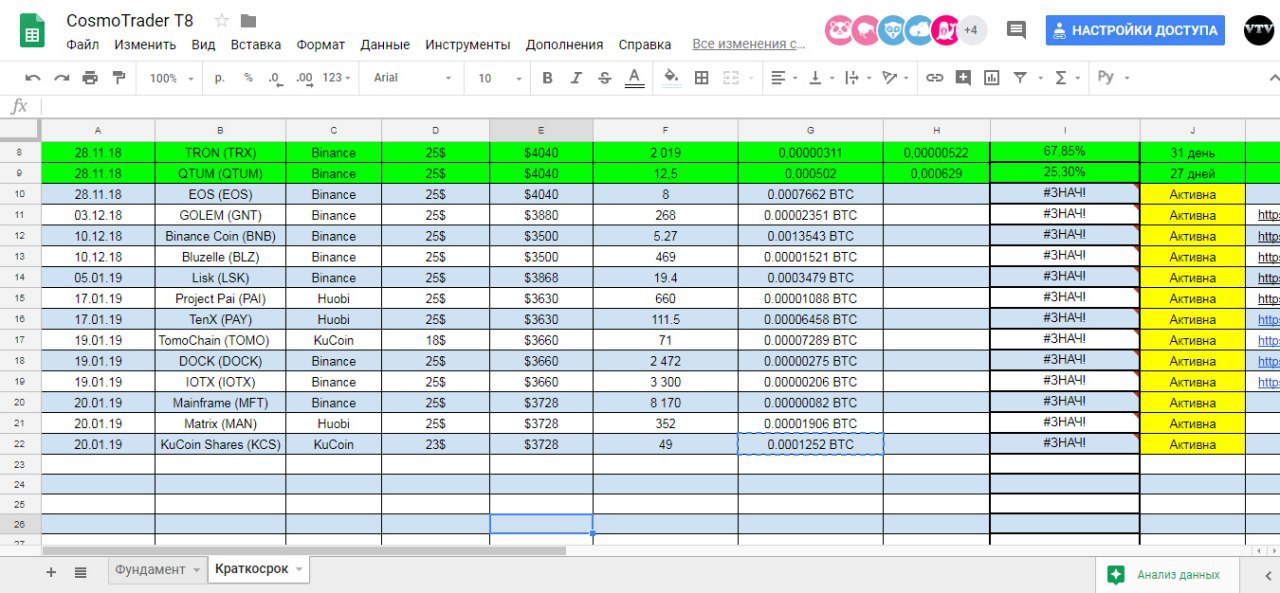
Task: Open the Google Sheets home icon
Action: 32,31
